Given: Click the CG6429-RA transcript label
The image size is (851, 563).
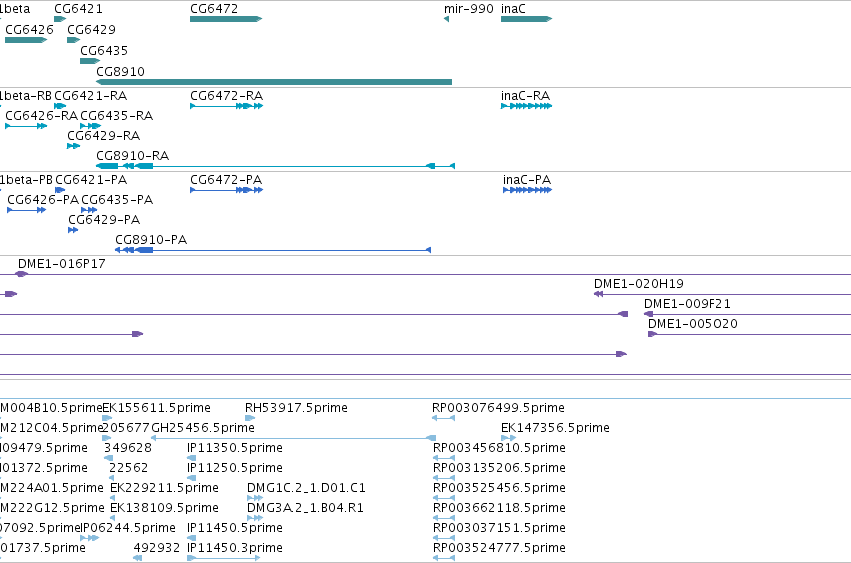Looking at the screenshot, I should pyautogui.click(x=104, y=136).
